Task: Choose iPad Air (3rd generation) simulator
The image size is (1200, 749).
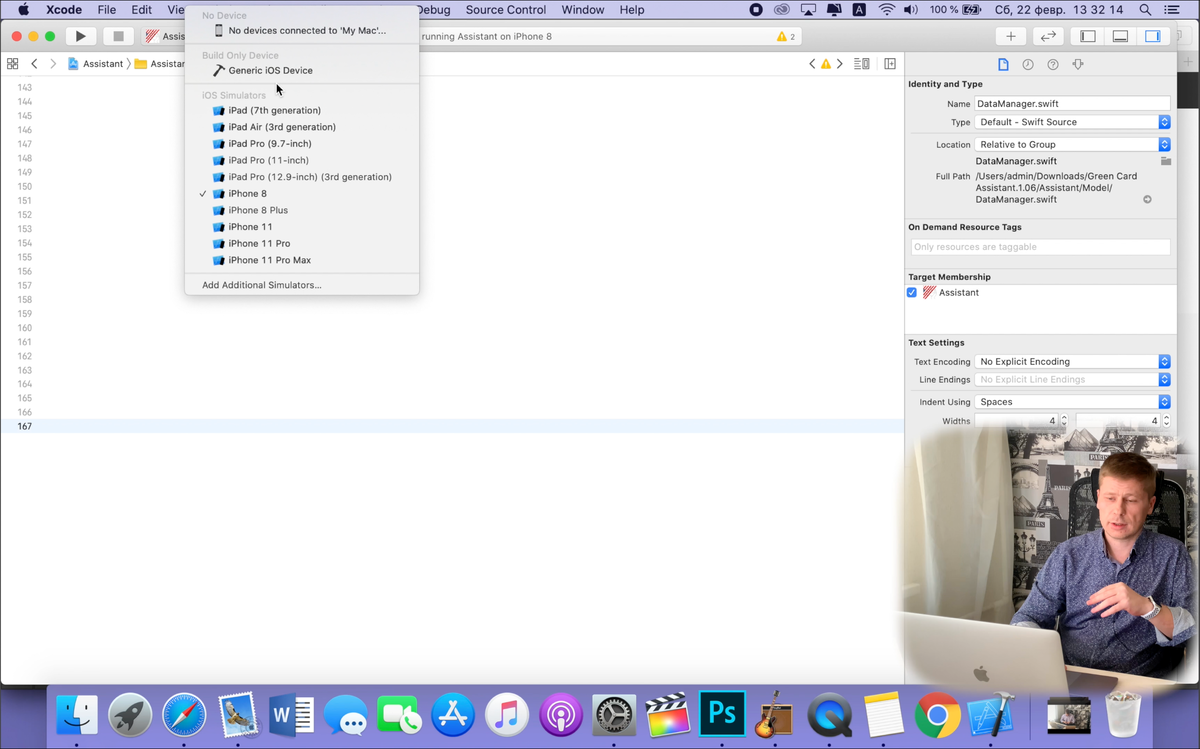Action: (302, 127)
